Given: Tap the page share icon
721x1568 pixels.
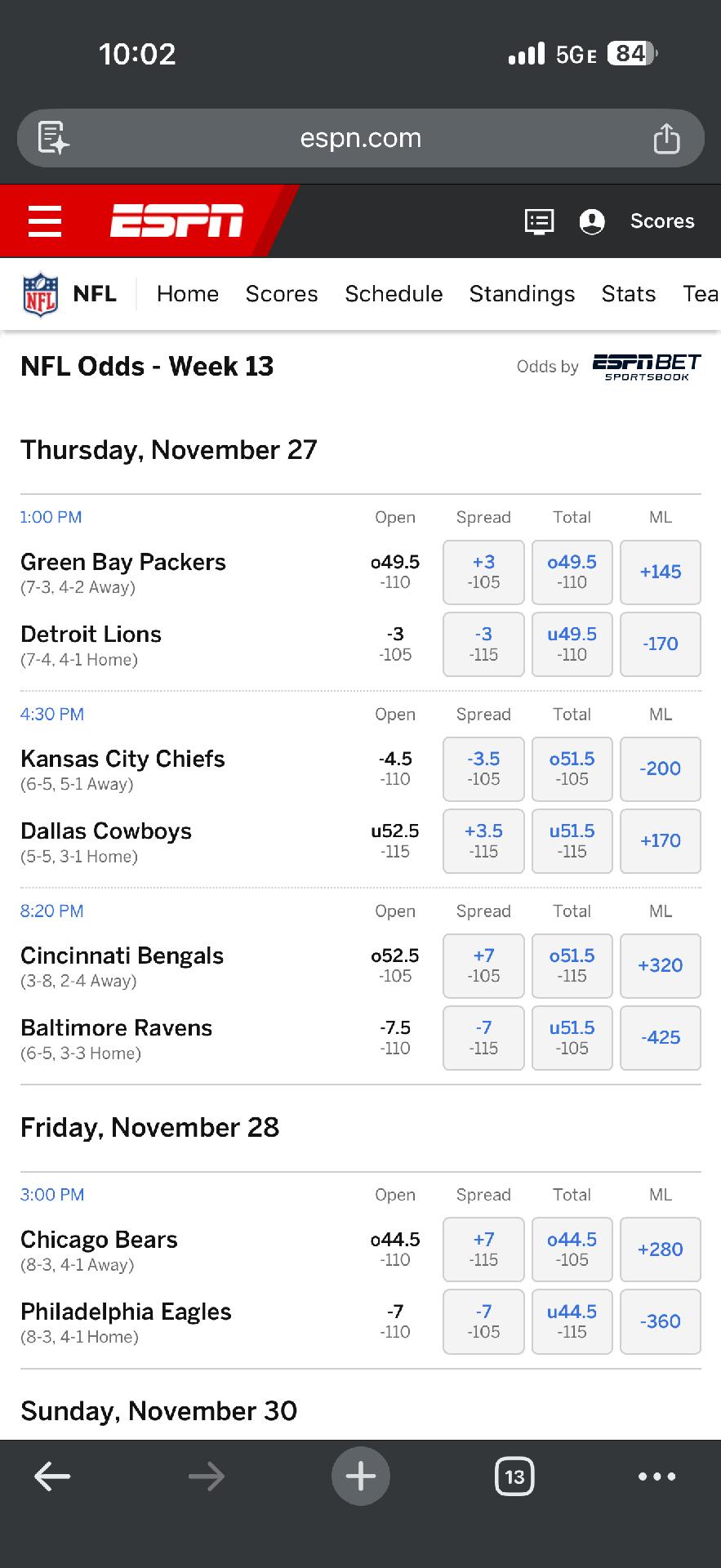Looking at the screenshot, I should pos(666,139).
